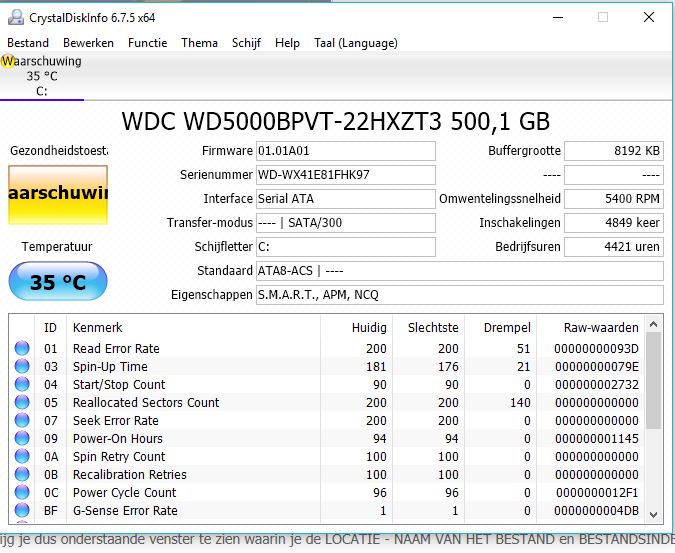This screenshot has width=675, height=553.
Task: Click the Inschakelingen value 4849 keer
Action: pyautogui.click(x=614, y=223)
